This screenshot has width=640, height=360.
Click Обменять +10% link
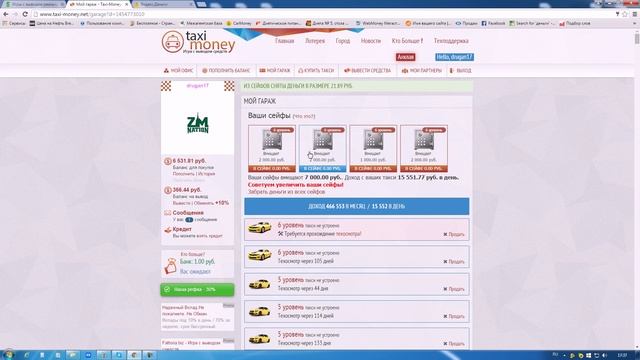[211, 203]
